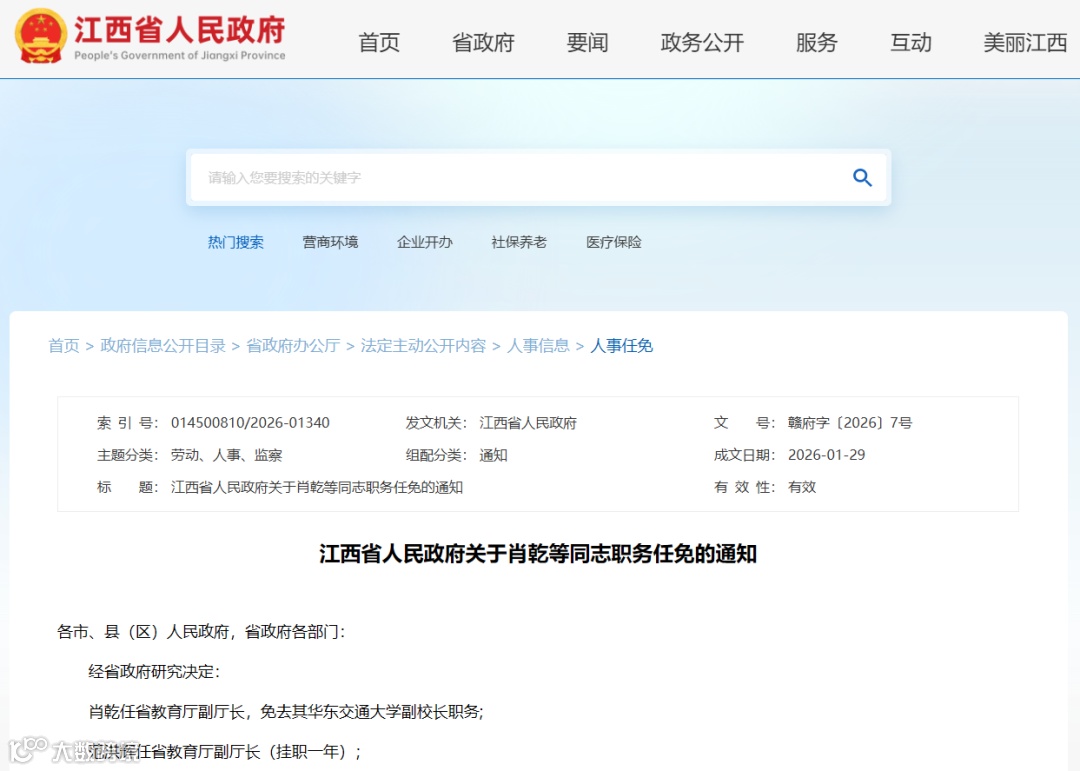Click the date 2026-01-29

coord(827,455)
